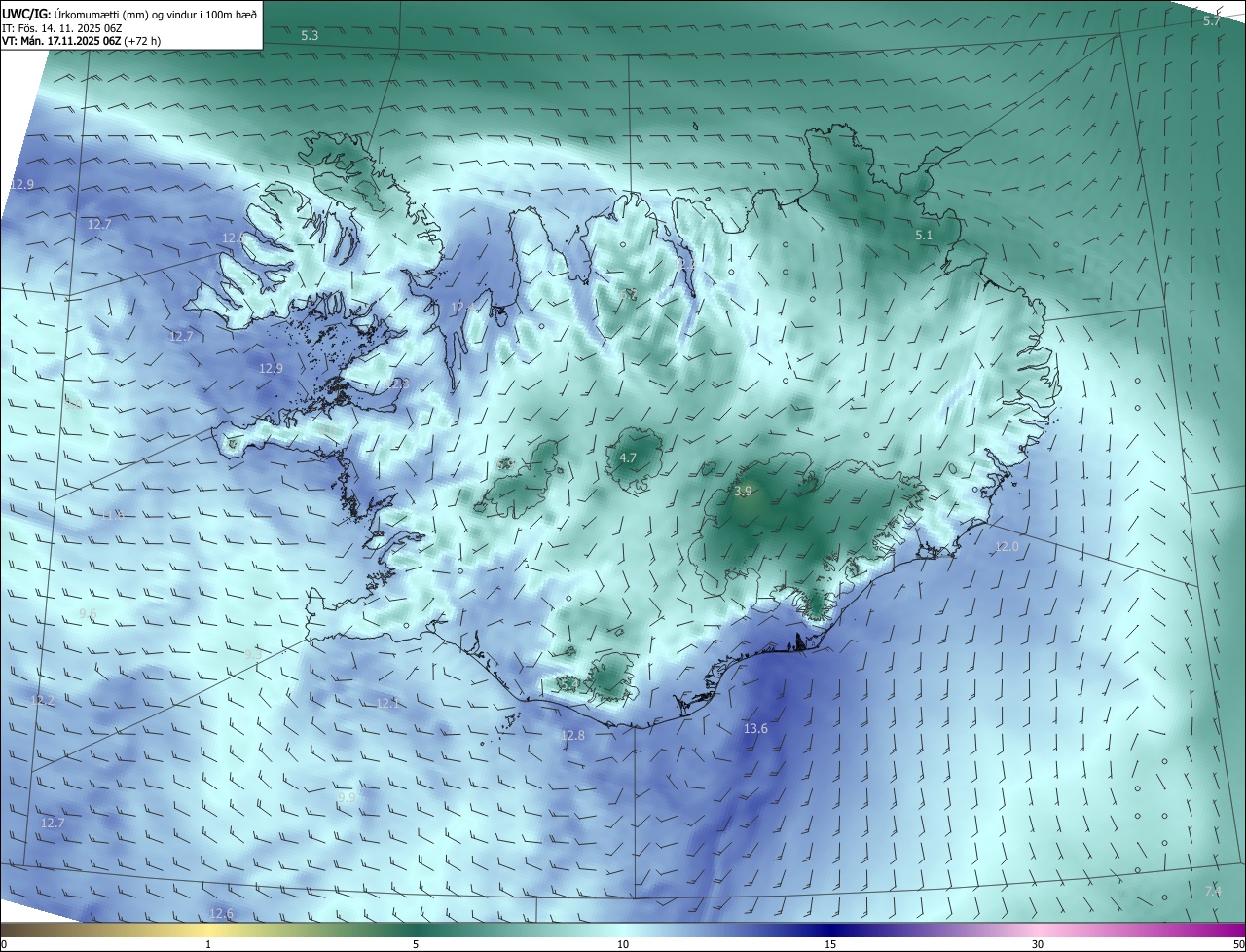Click the 4.7 value on the central glacier

(628, 458)
